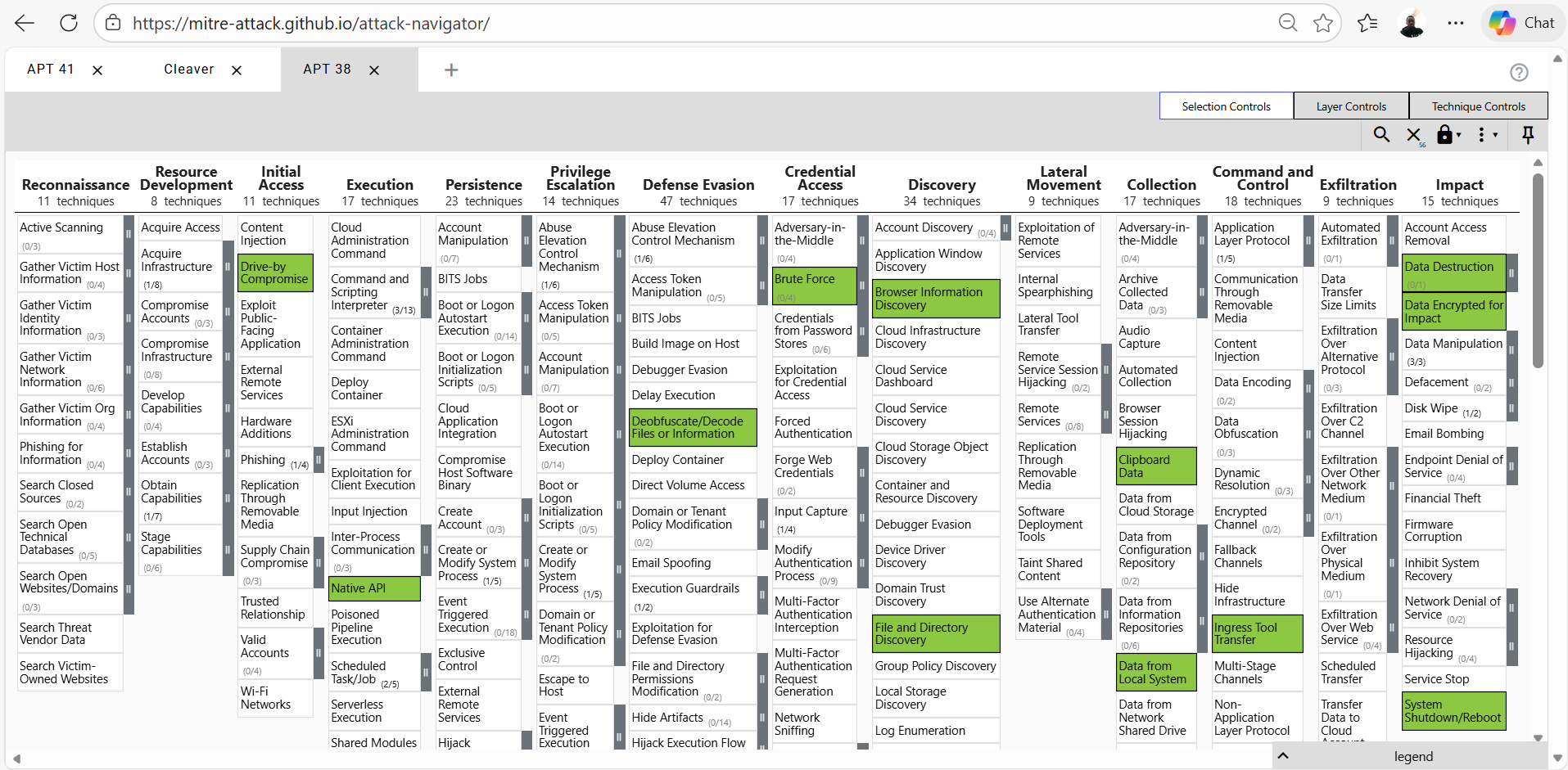Select Email Bombing technique

click(x=1453, y=434)
